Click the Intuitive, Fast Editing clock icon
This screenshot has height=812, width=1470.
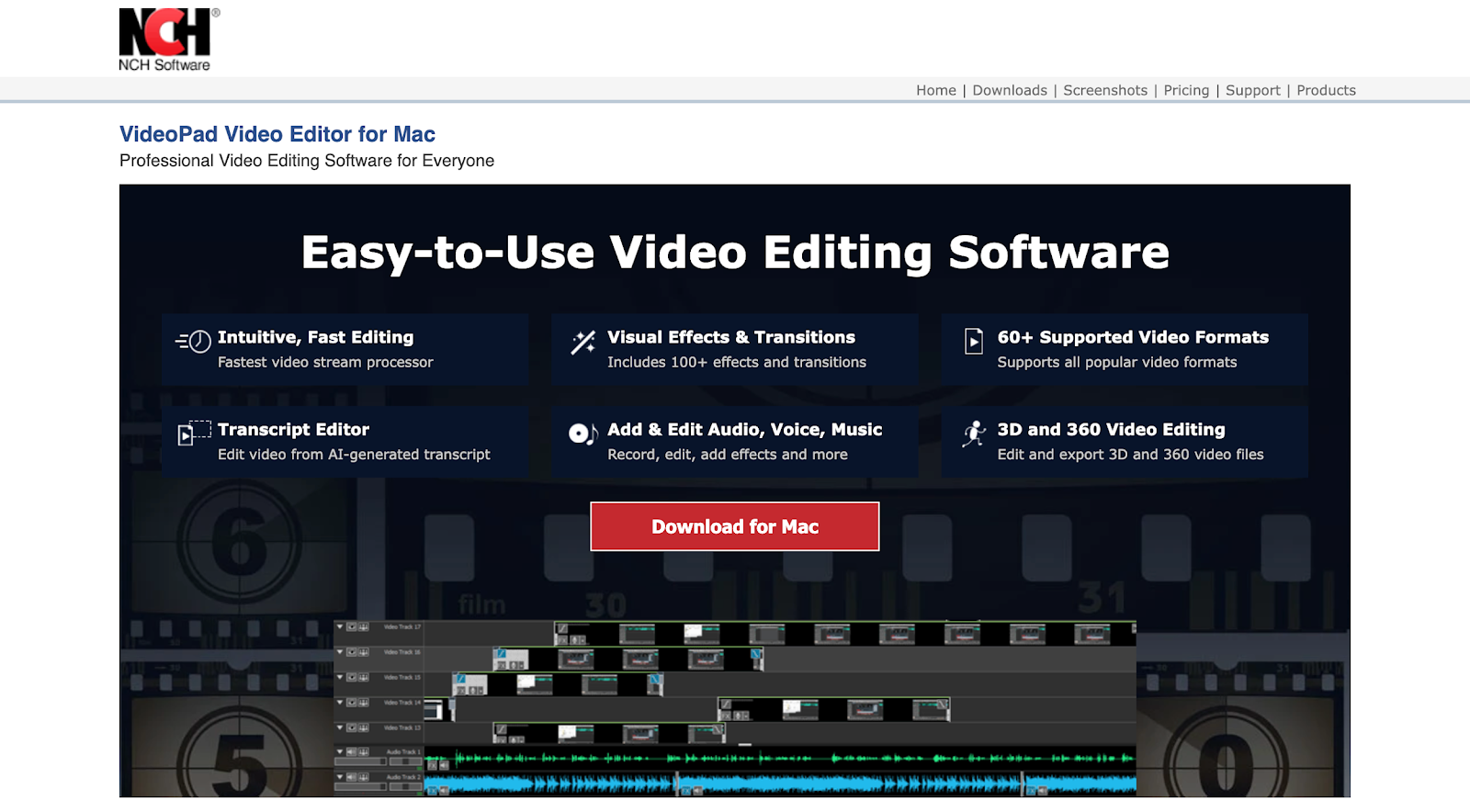[194, 342]
